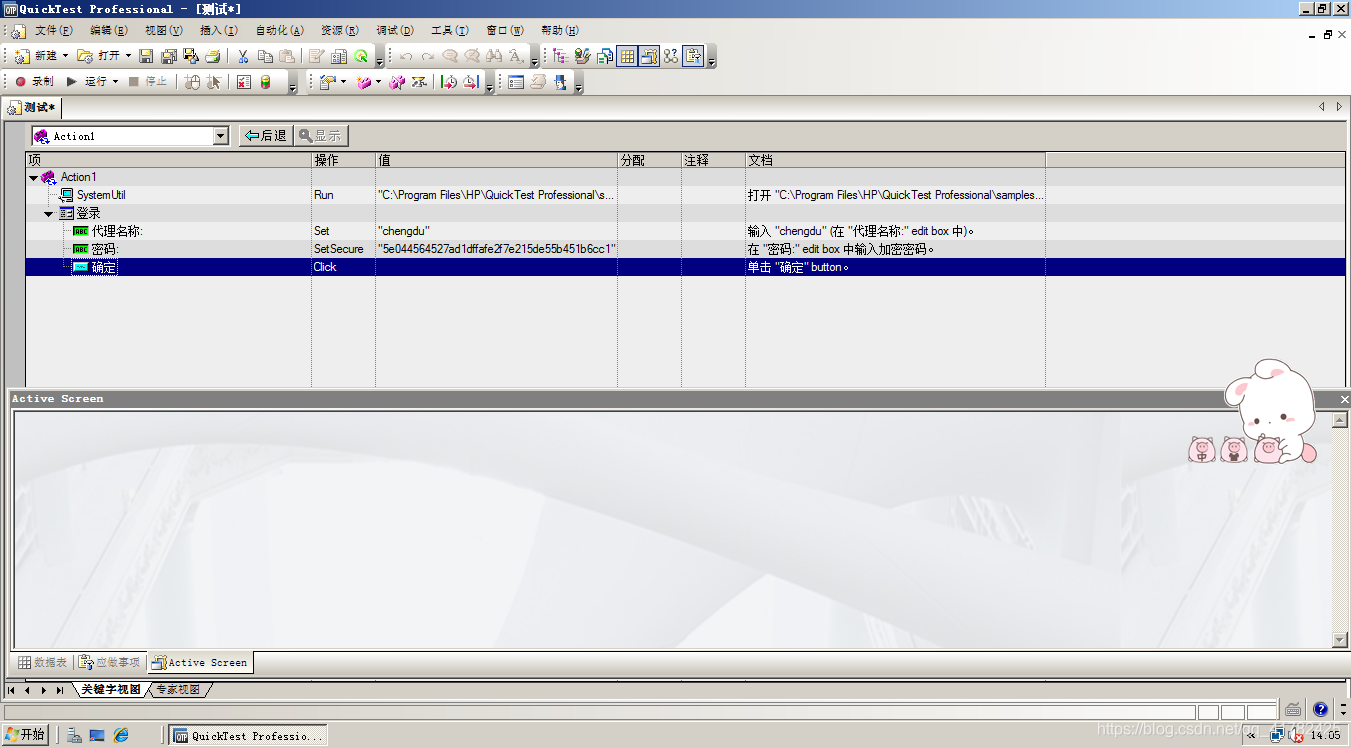Click the Save test toolbar icon
1351x748 pixels.
click(x=145, y=56)
